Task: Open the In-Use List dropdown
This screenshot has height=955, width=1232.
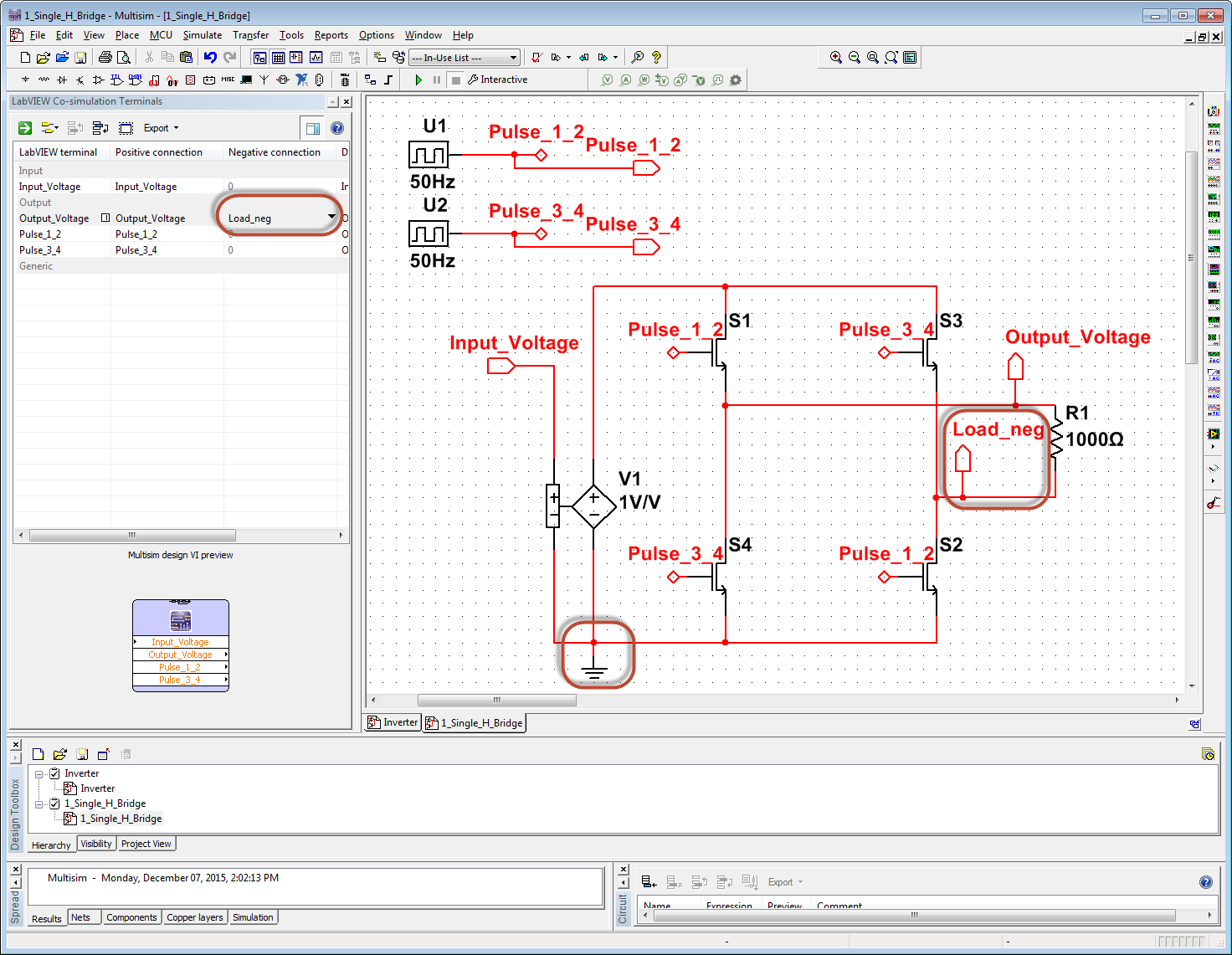Action: (465, 58)
